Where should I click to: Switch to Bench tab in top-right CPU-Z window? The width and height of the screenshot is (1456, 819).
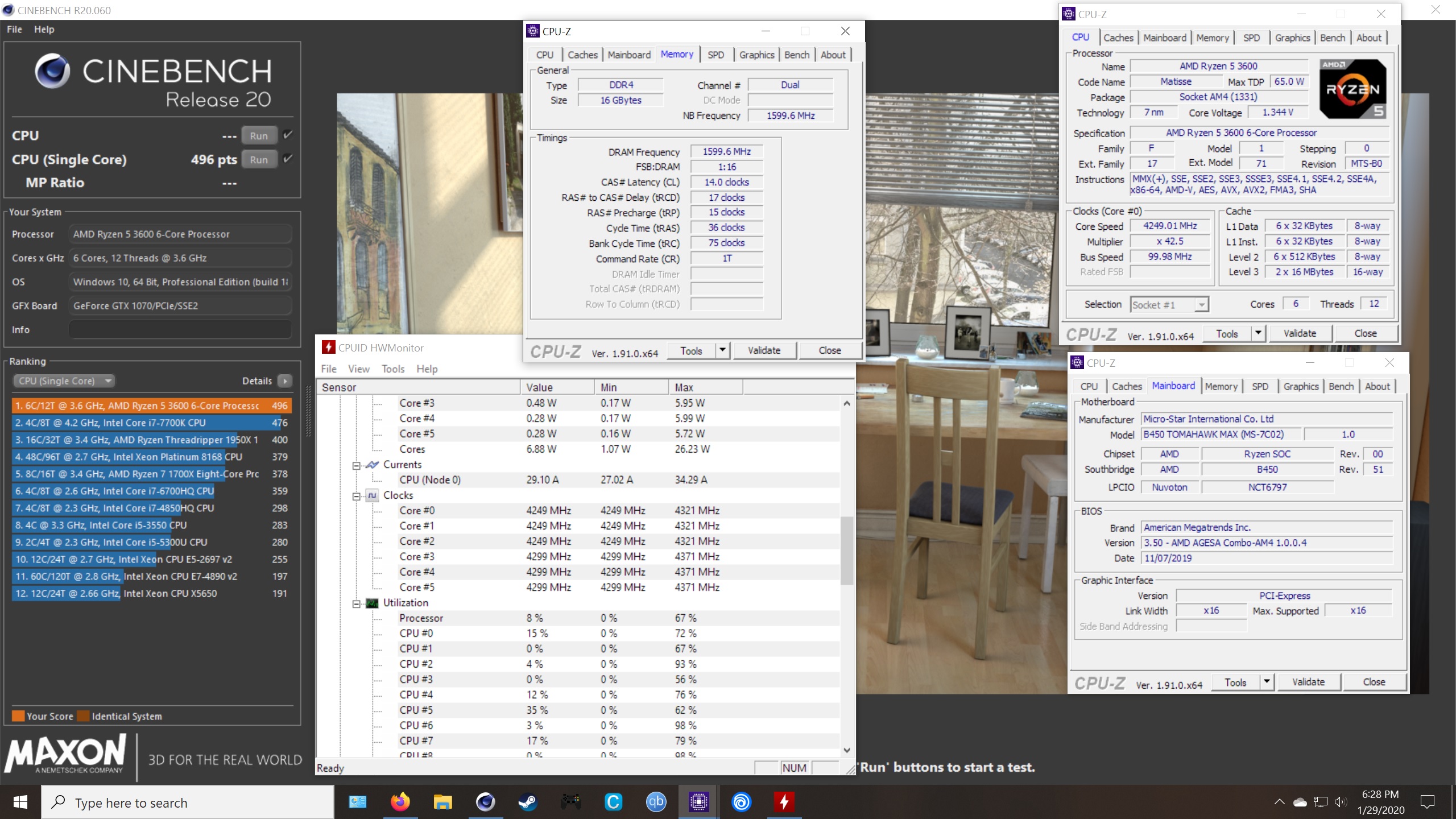click(x=1333, y=38)
